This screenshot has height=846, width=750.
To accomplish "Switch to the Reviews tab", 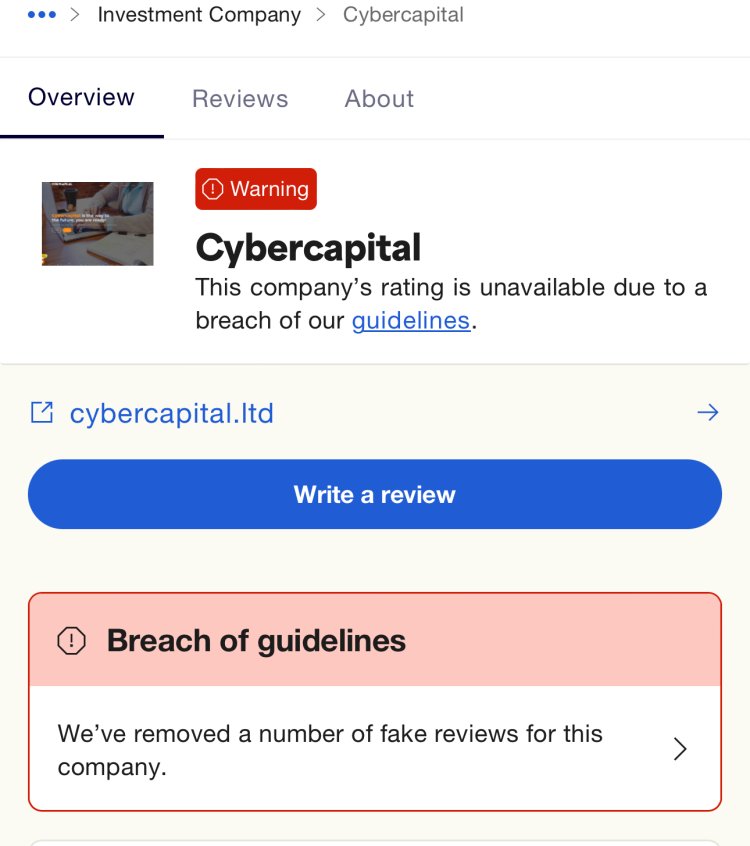I will pos(240,99).
